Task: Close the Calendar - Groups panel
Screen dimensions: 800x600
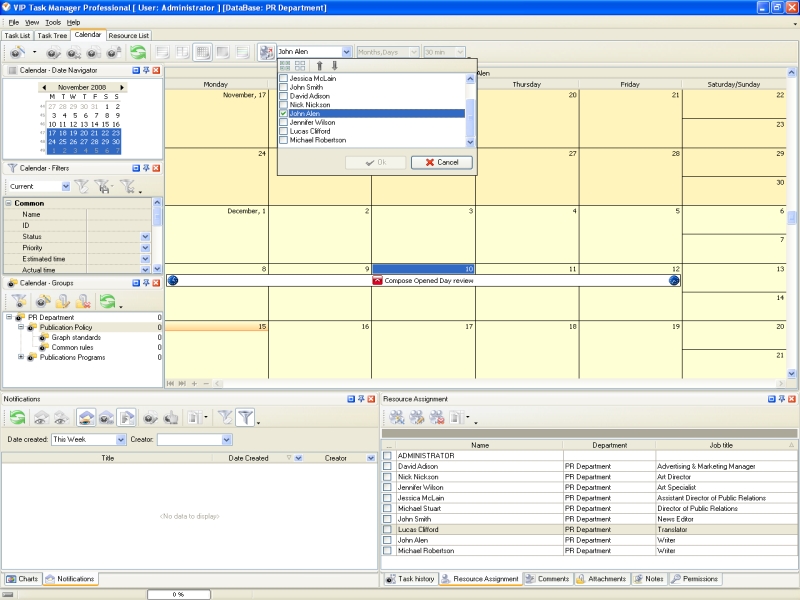Action: (156, 283)
